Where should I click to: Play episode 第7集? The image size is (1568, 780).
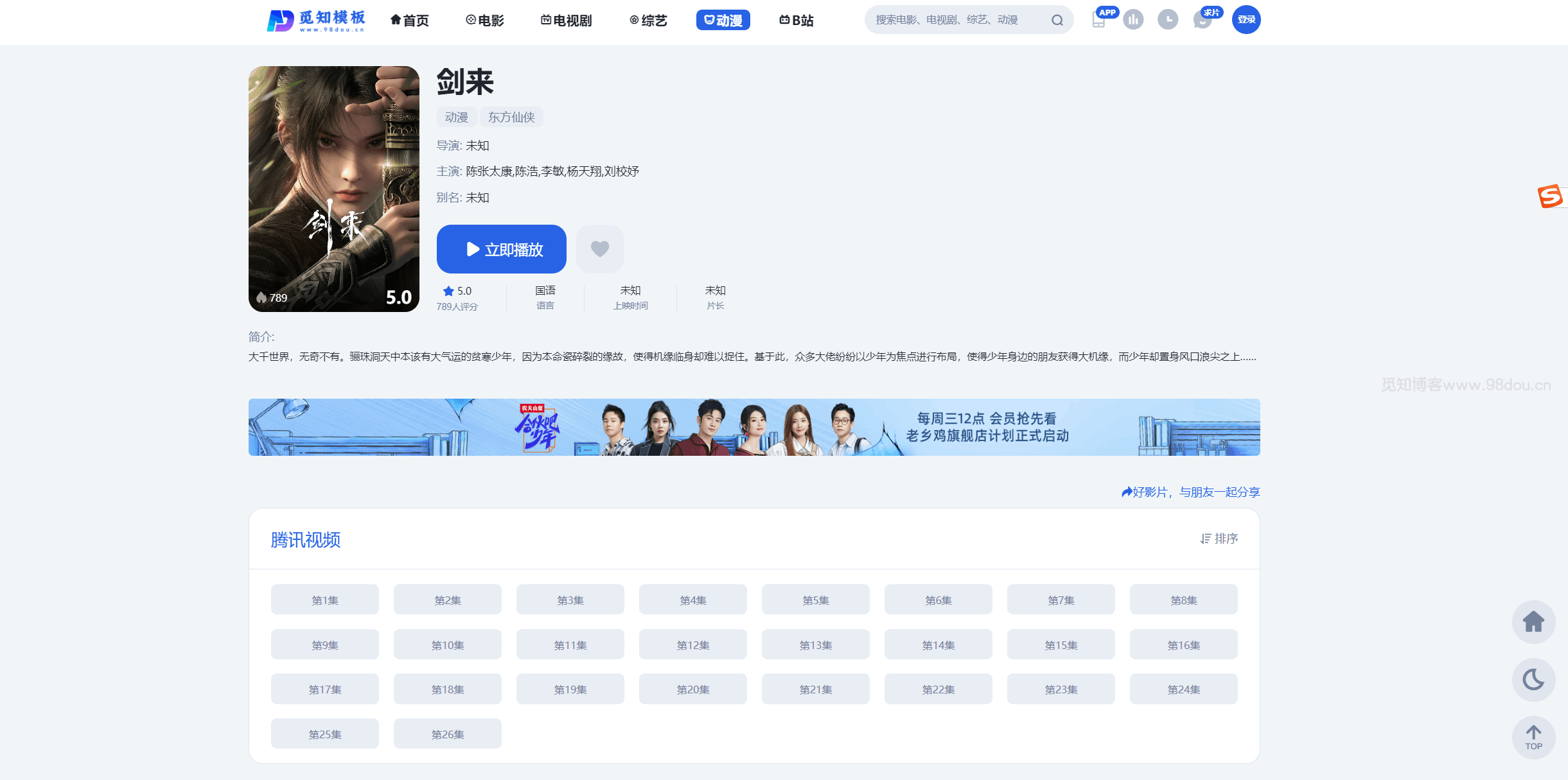(x=1061, y=600)
